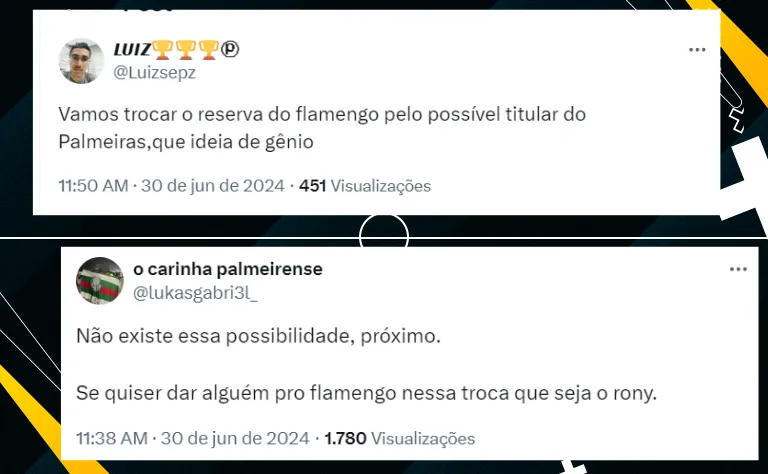Open more options on o carinha palmeirense's tweet

738,269
